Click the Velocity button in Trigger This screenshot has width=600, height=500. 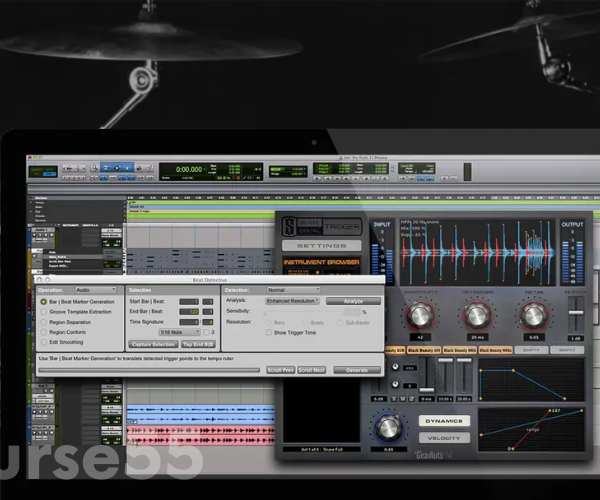[x=444, y=438]
